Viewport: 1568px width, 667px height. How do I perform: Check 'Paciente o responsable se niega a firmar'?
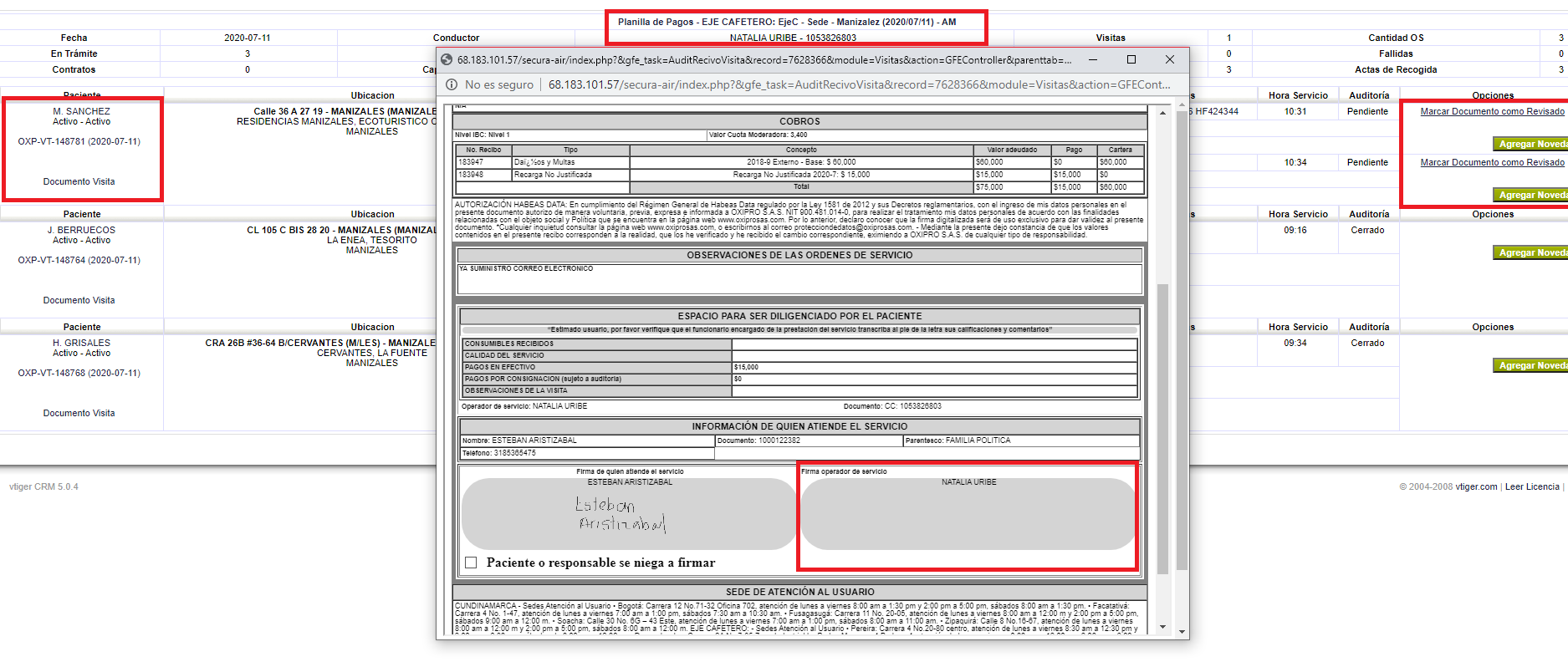coord(471,563)
